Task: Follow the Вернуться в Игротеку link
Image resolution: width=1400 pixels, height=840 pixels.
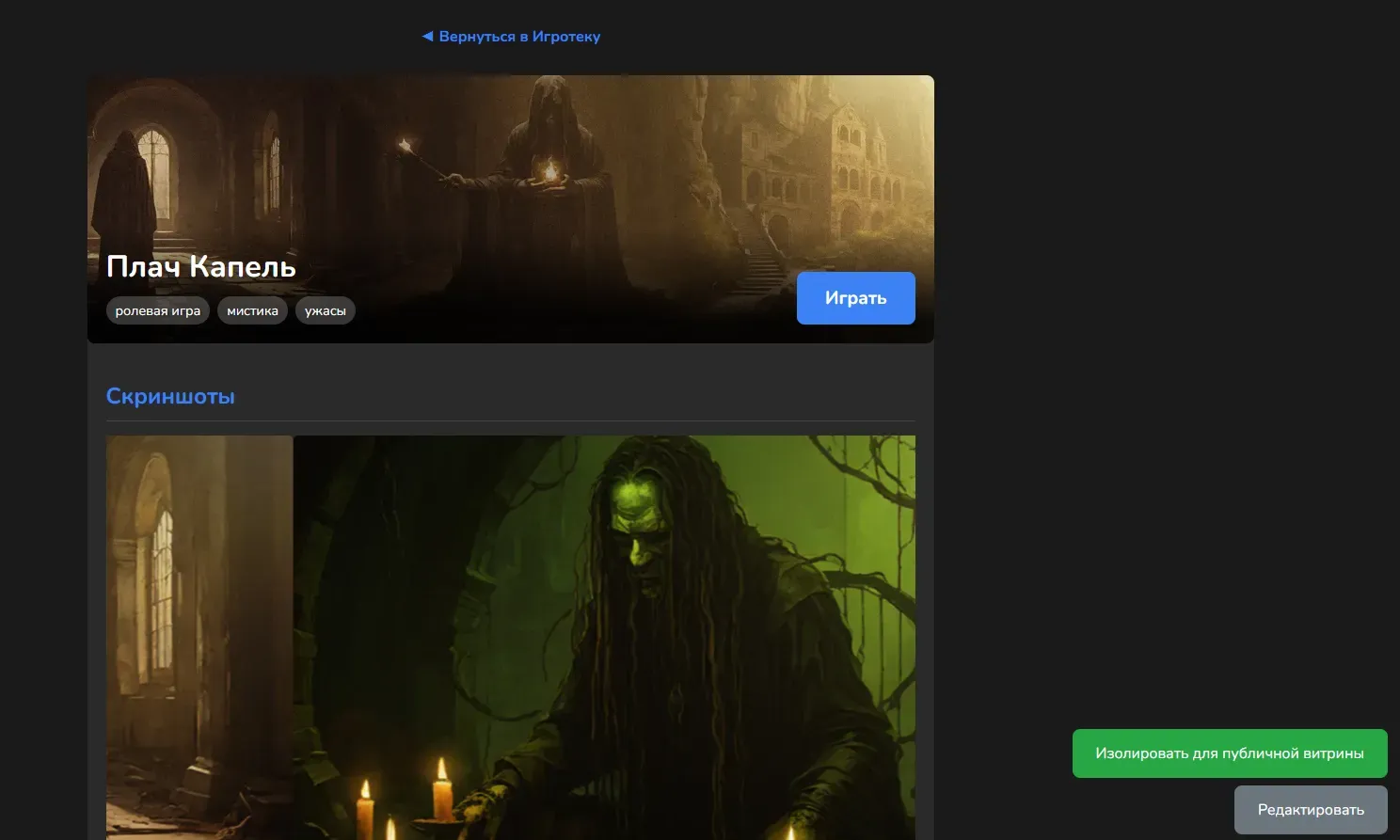Action: click(x=518, y=37)
